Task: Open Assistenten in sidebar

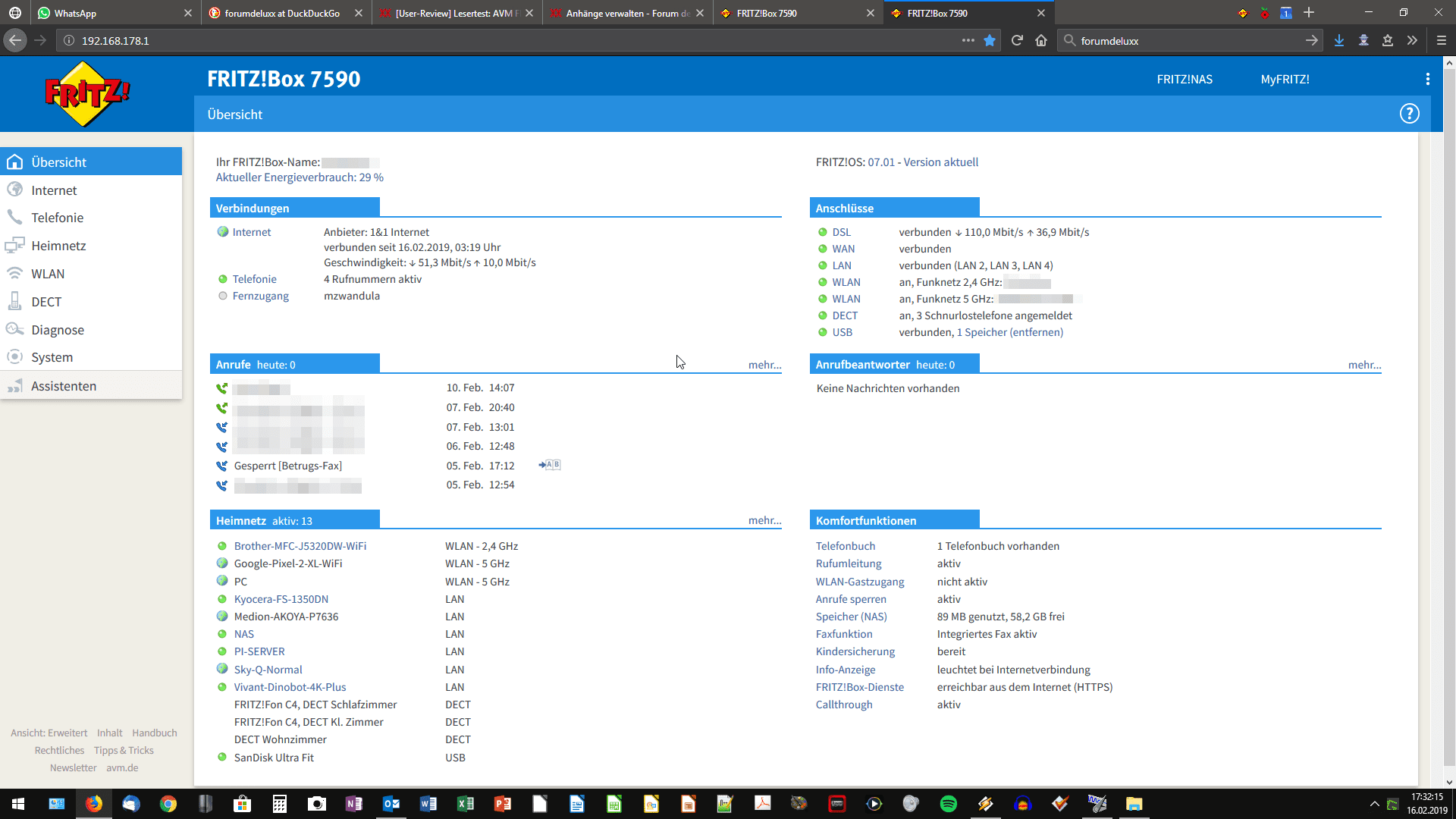Action: pos(91,386)
